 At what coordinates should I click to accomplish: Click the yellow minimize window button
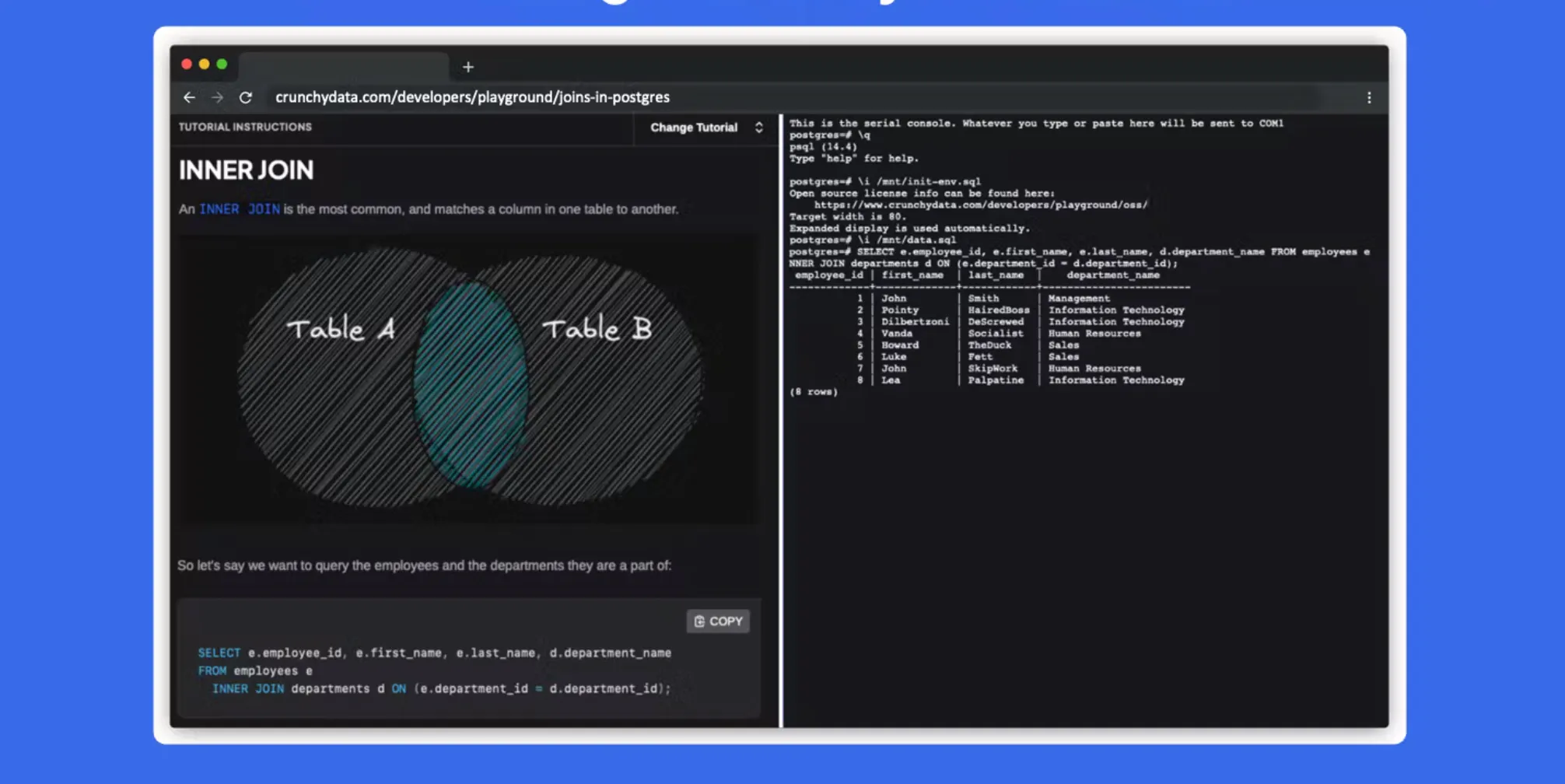[x=204, y=65]
